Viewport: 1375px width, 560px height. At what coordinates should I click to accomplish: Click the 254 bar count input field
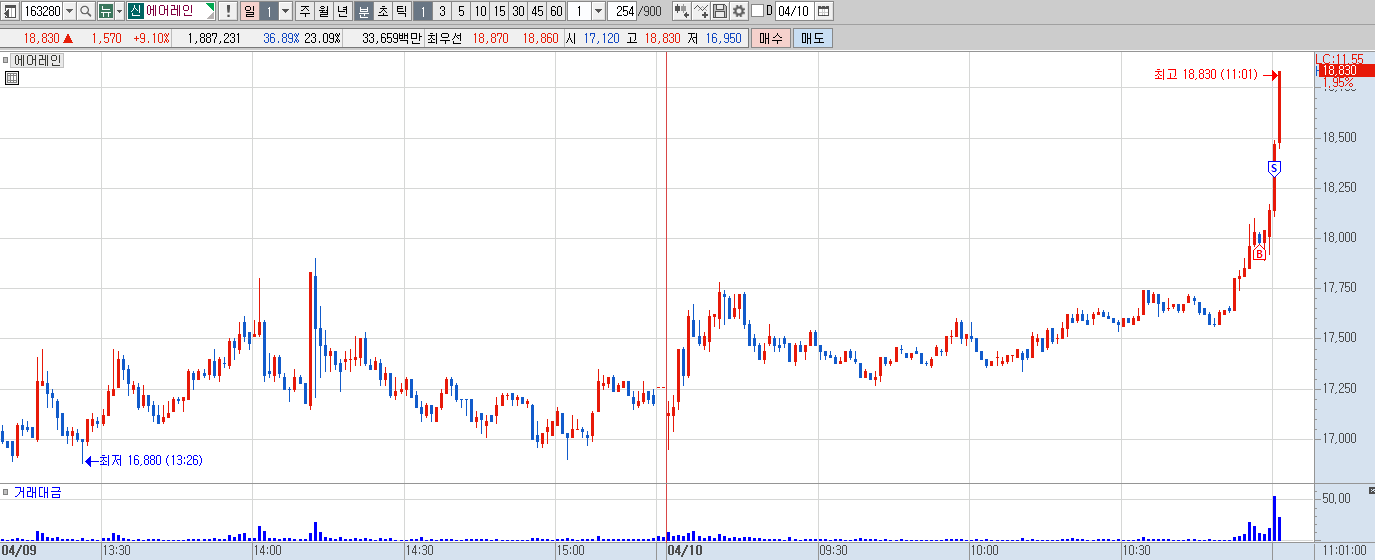(x=621, y=12)
